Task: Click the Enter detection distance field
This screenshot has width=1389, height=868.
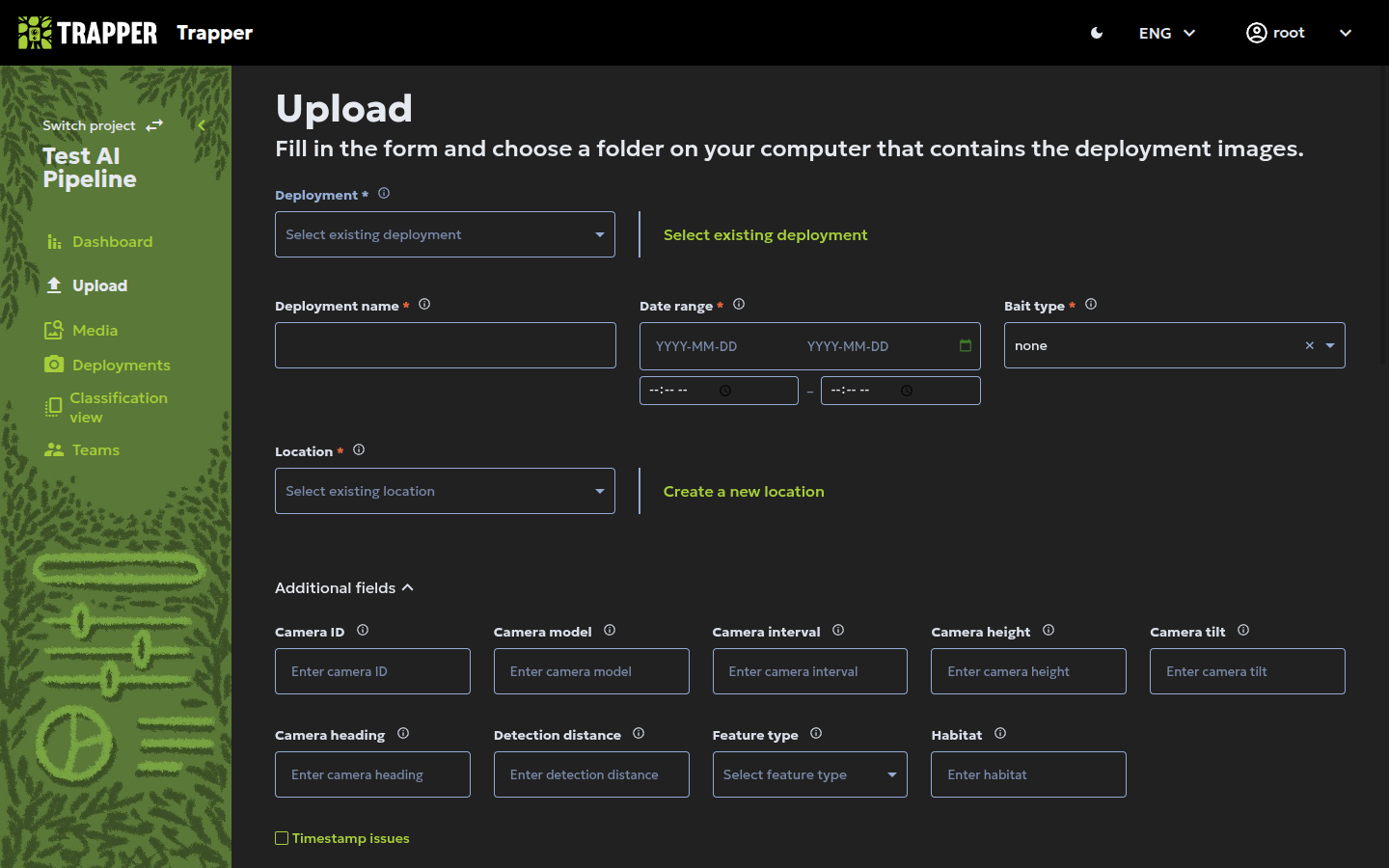Action: click(591, 774)
